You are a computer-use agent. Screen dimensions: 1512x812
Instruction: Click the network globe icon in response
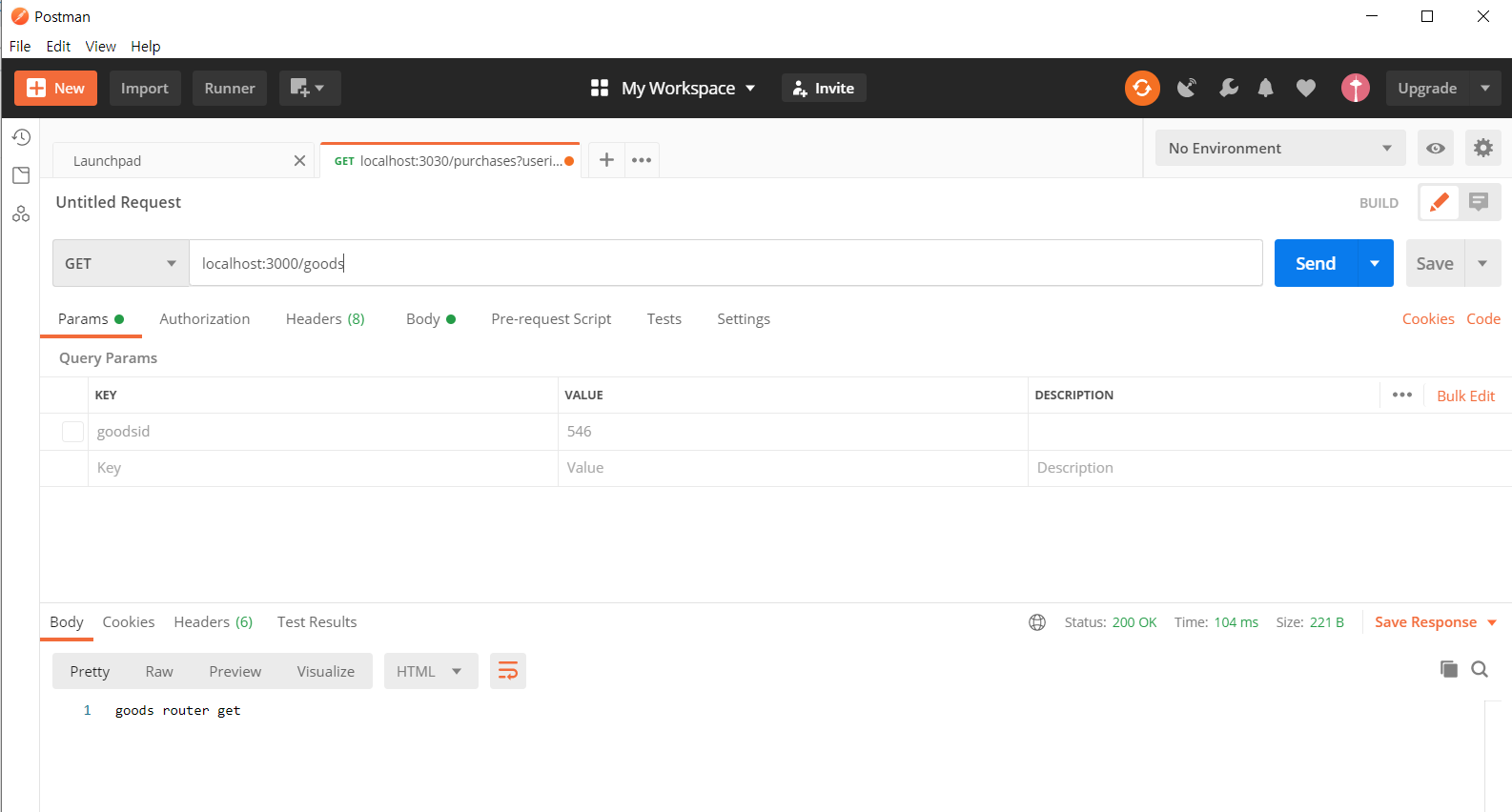(1037, 622)
